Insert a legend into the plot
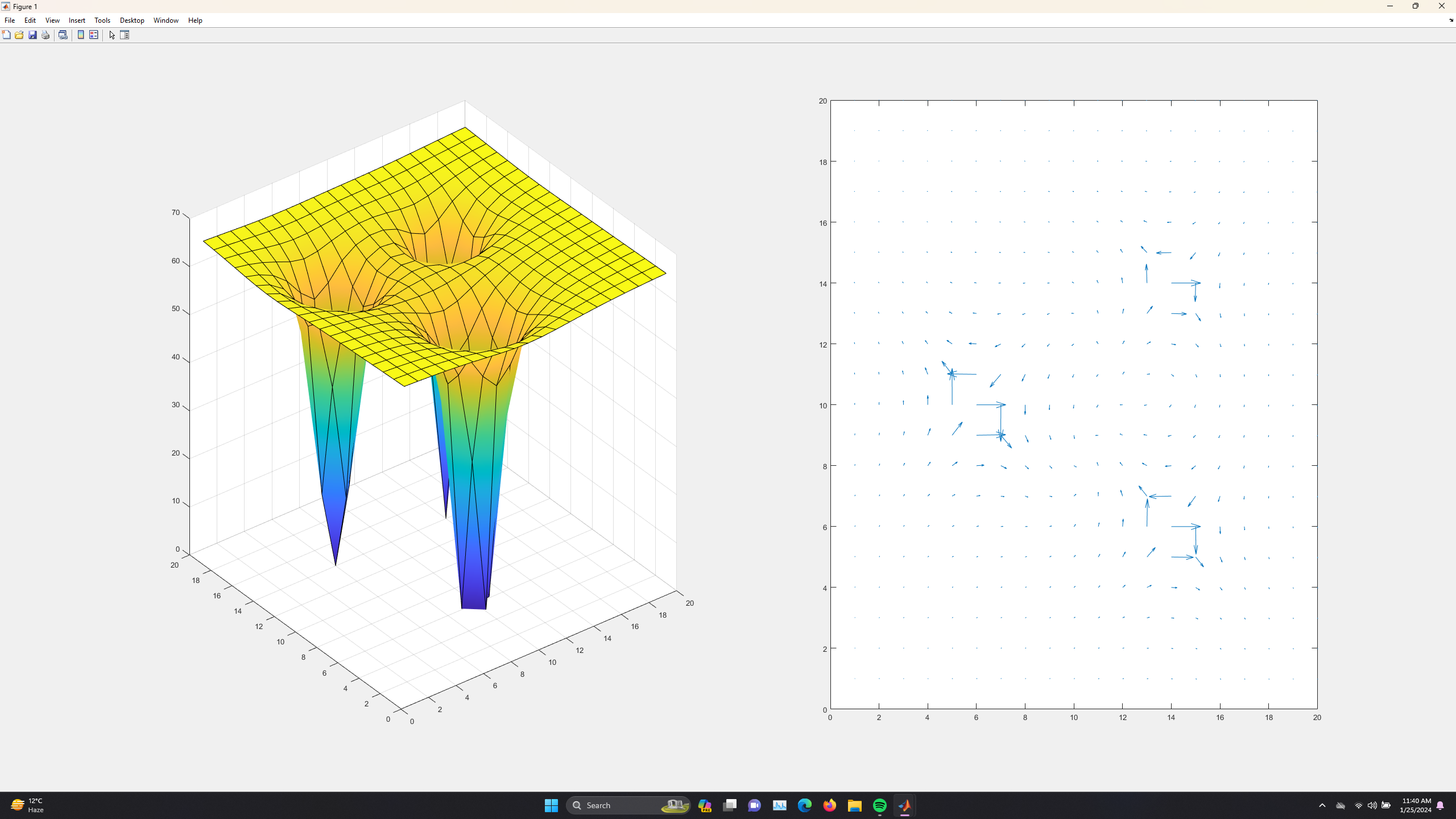 pos(93,35)
